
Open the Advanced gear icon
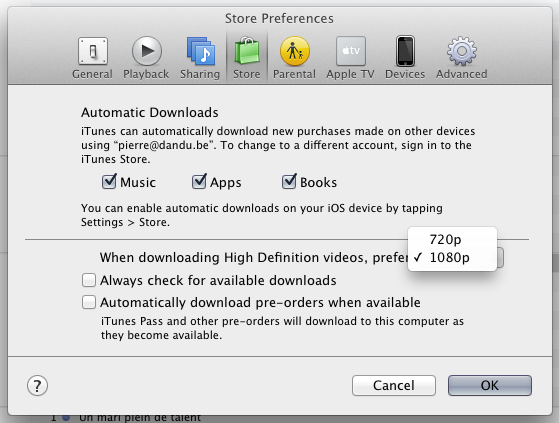(462, 51)
